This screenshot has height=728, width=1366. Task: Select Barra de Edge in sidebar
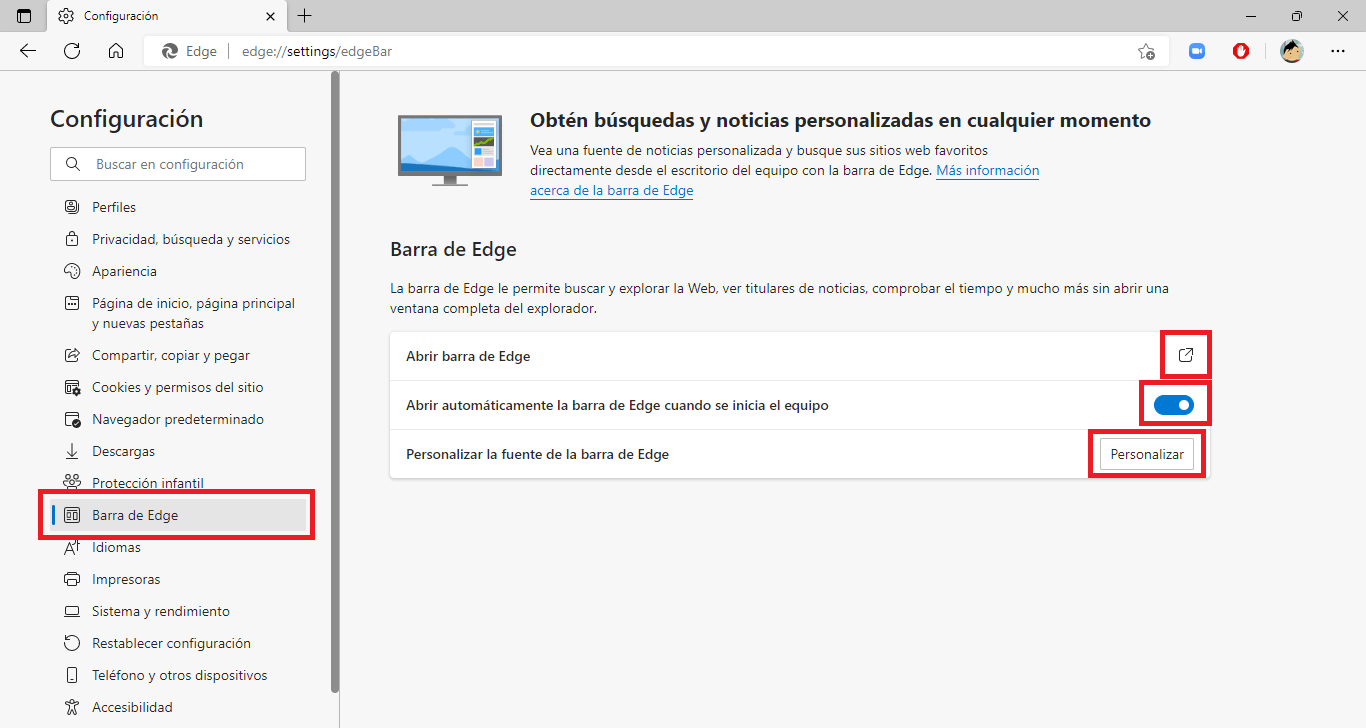coord(178,515)
